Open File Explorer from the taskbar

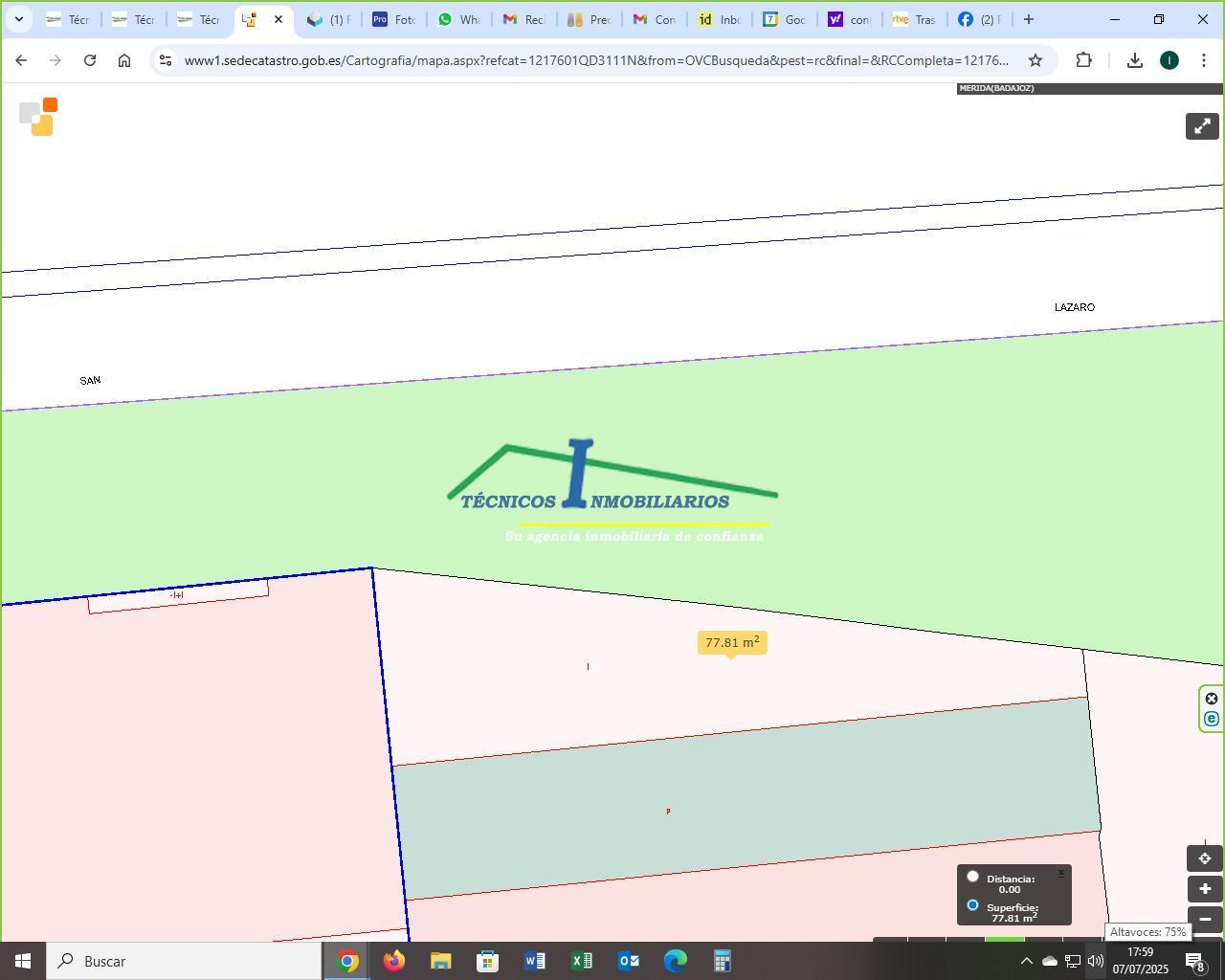click(441, 961)
